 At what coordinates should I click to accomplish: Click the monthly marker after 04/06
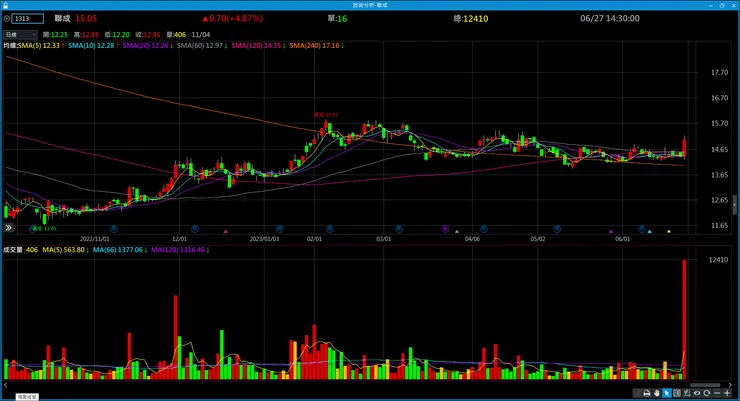pyautogui.click(x=484, y=229)
